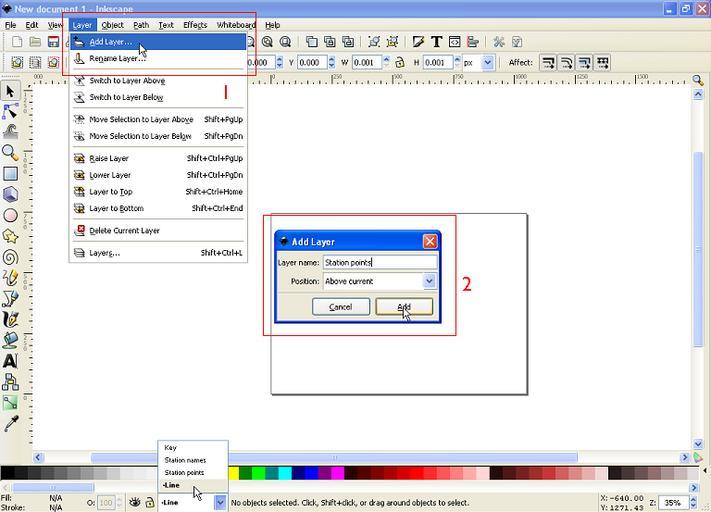Choose Delete Current Layer entry
The height and width of the screenshot is (512, 711).
[x=157, y=230]
